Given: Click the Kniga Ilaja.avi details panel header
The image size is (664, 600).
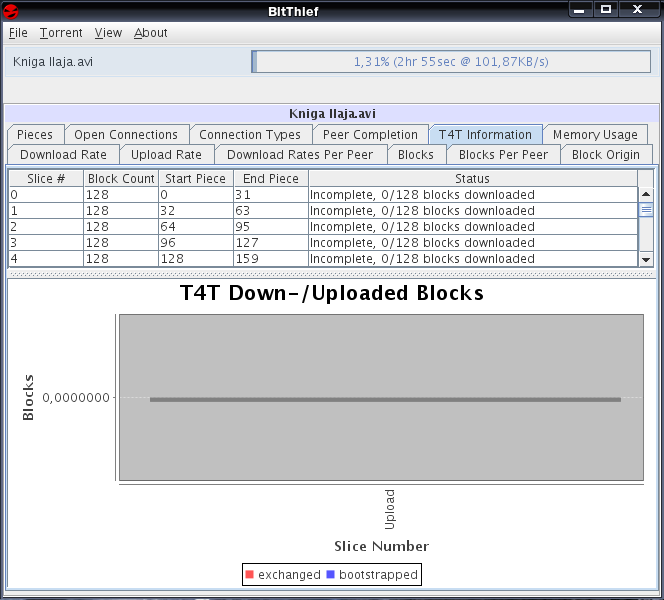Looking at the screenshot, I should tap(332, 113).
